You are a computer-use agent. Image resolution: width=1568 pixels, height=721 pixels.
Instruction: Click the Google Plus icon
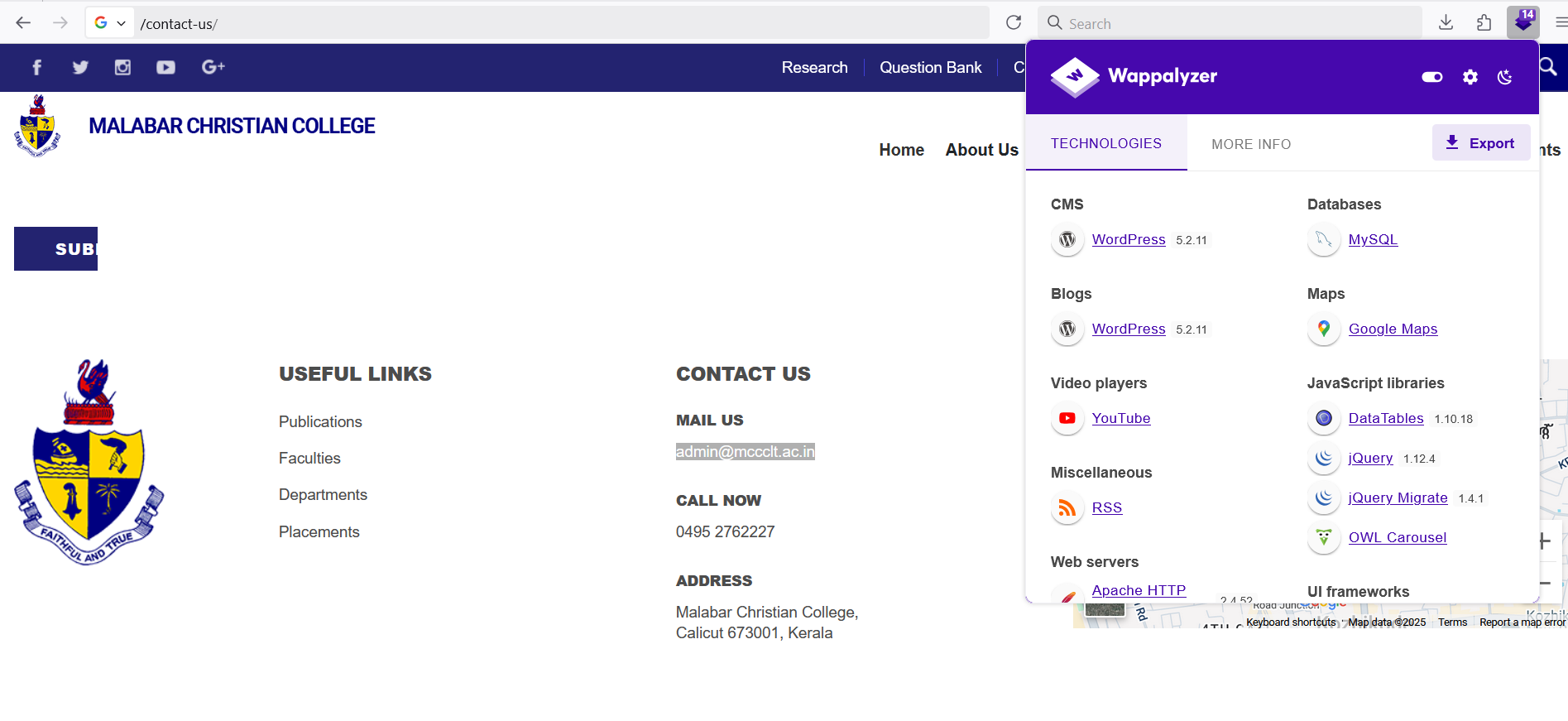[213, 68]
